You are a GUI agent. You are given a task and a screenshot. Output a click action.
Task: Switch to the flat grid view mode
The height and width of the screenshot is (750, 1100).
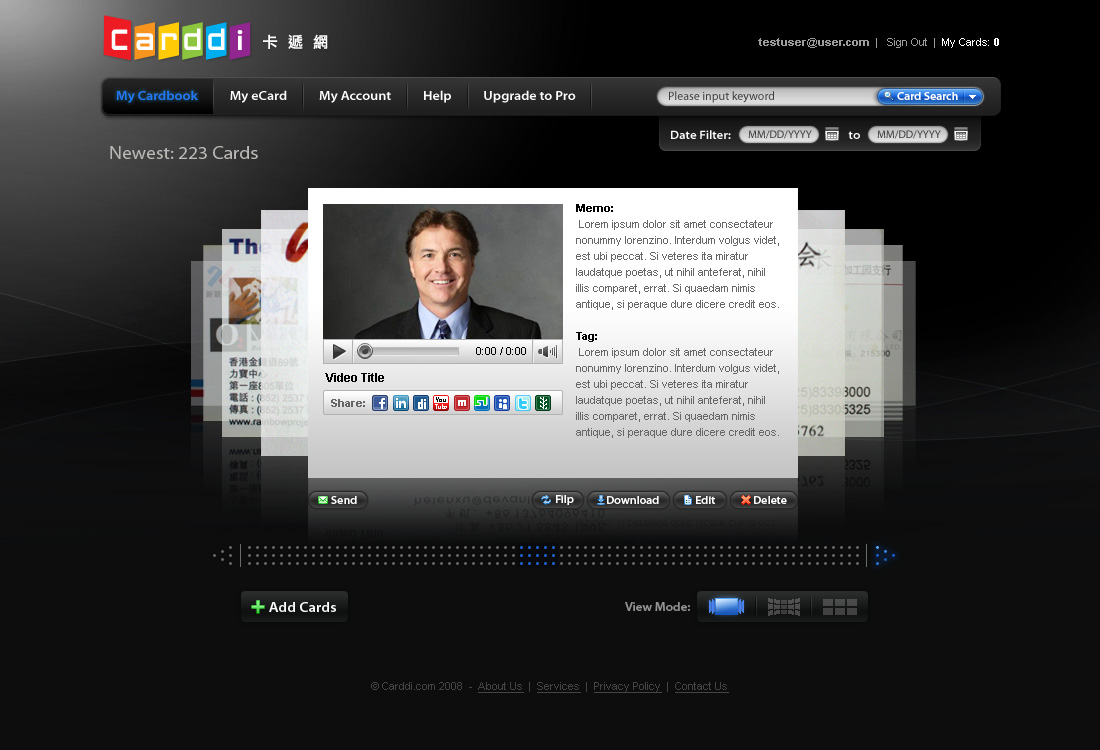pyautogui.click(x=840, y=607)
